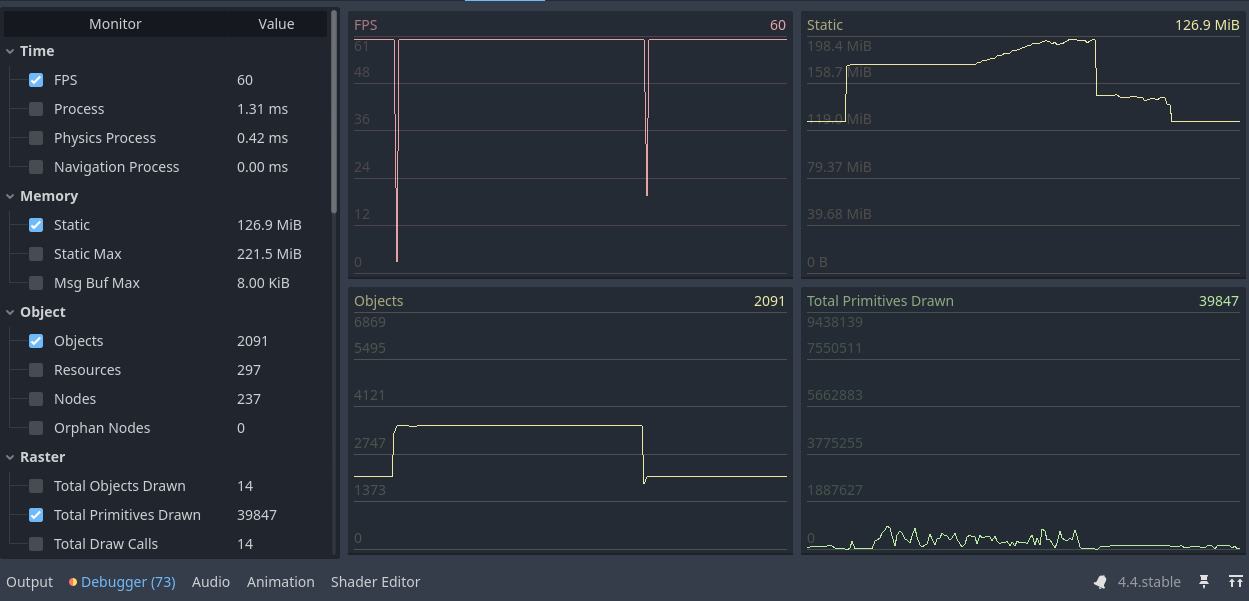Enable the Process monitor checkbox
Screen dimensions: 1249x601
click(x=36, y=109)
